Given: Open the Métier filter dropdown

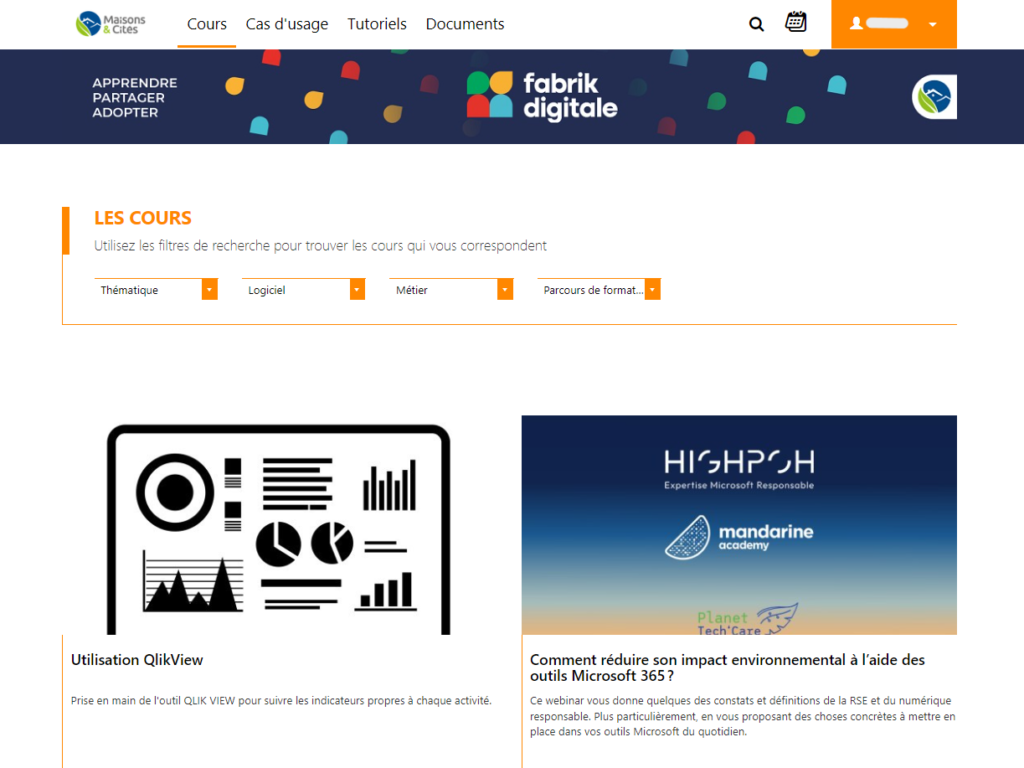Looking at the screenshot, I should [450, 290].
